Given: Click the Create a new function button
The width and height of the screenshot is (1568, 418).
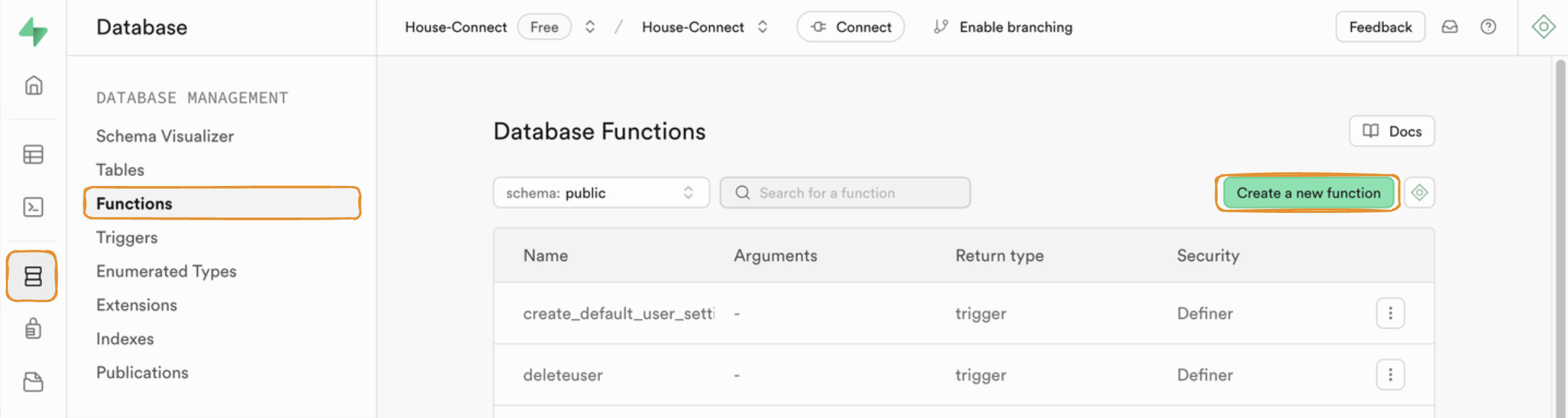Looking at the screenshot, I should click(x=1308, y=193).
